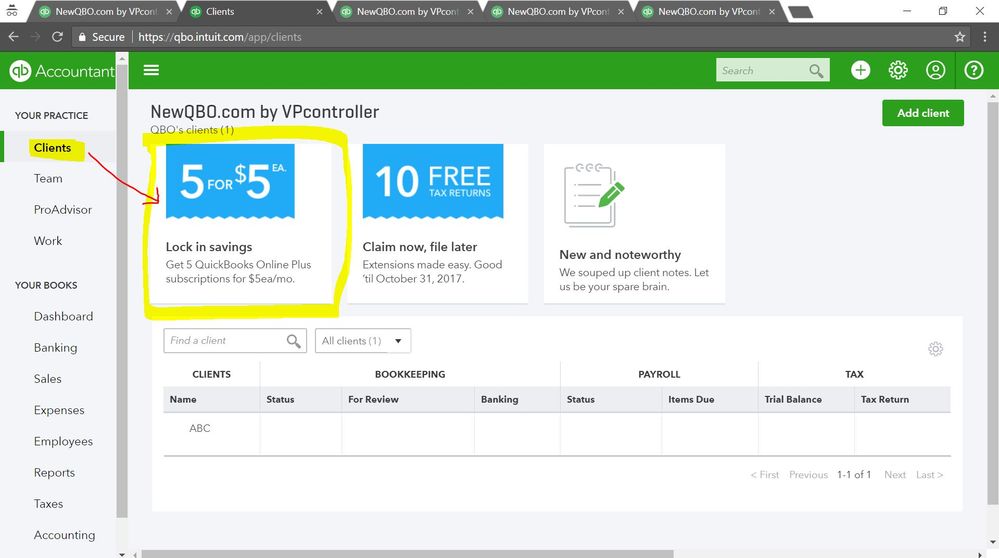Click the notepad New and noteworthy icon
This screenshot has height=558, width=999.
tap(594, 195)
